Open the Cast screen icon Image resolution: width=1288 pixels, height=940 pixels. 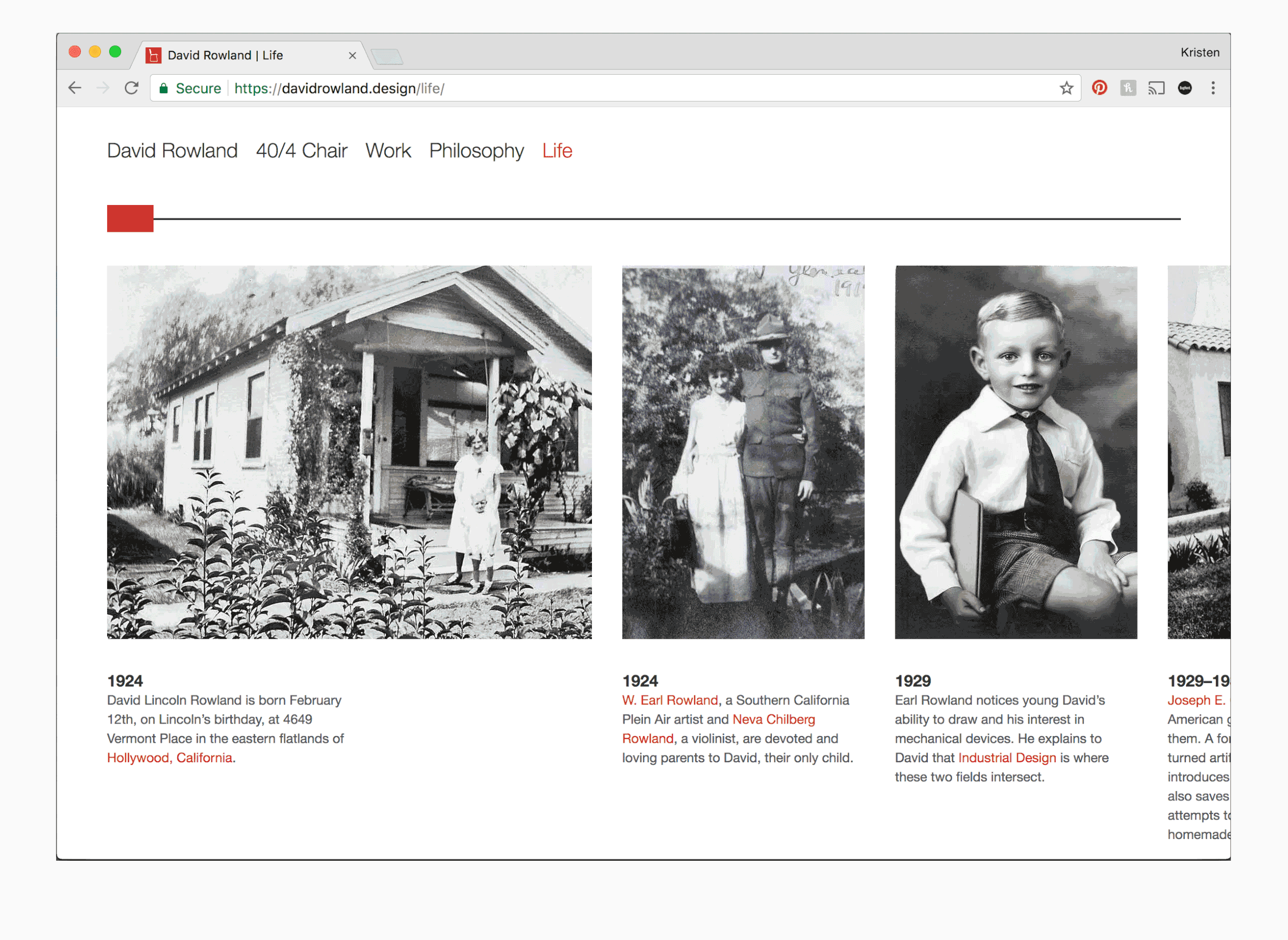coord(1156,88)
